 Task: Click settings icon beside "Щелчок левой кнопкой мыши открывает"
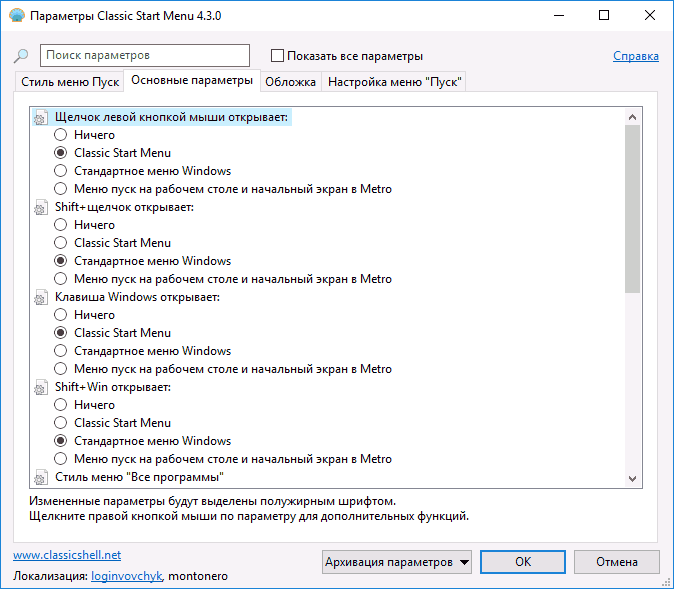[41, 117]
